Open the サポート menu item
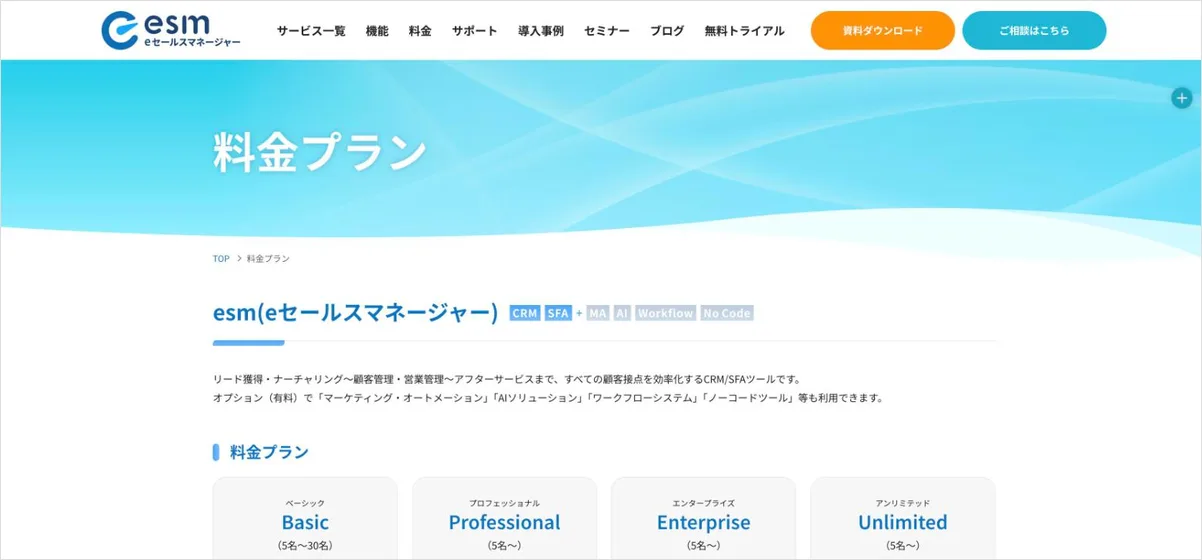This screenshot has width=1202, height=560. (x=474, y=31)
